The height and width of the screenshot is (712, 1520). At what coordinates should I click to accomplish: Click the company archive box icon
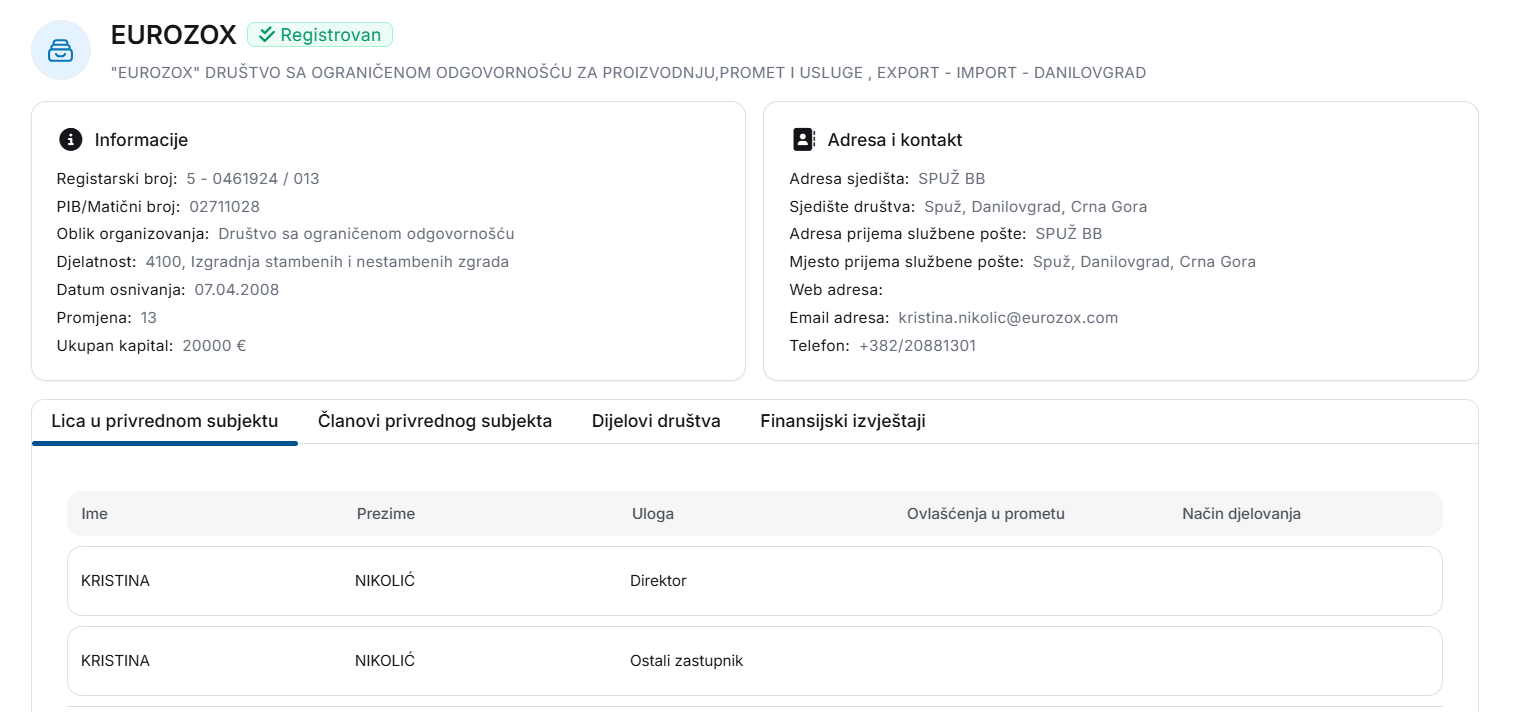(x=61, y=49)
